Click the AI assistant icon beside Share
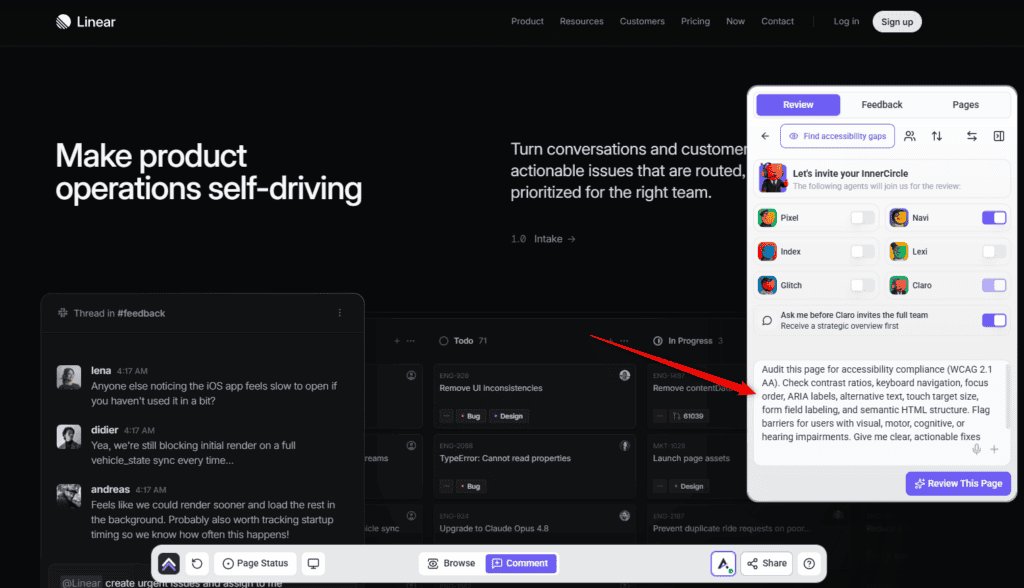This screenshot has width=1024, height=588. pyautogui.click(x=723, y=563)
